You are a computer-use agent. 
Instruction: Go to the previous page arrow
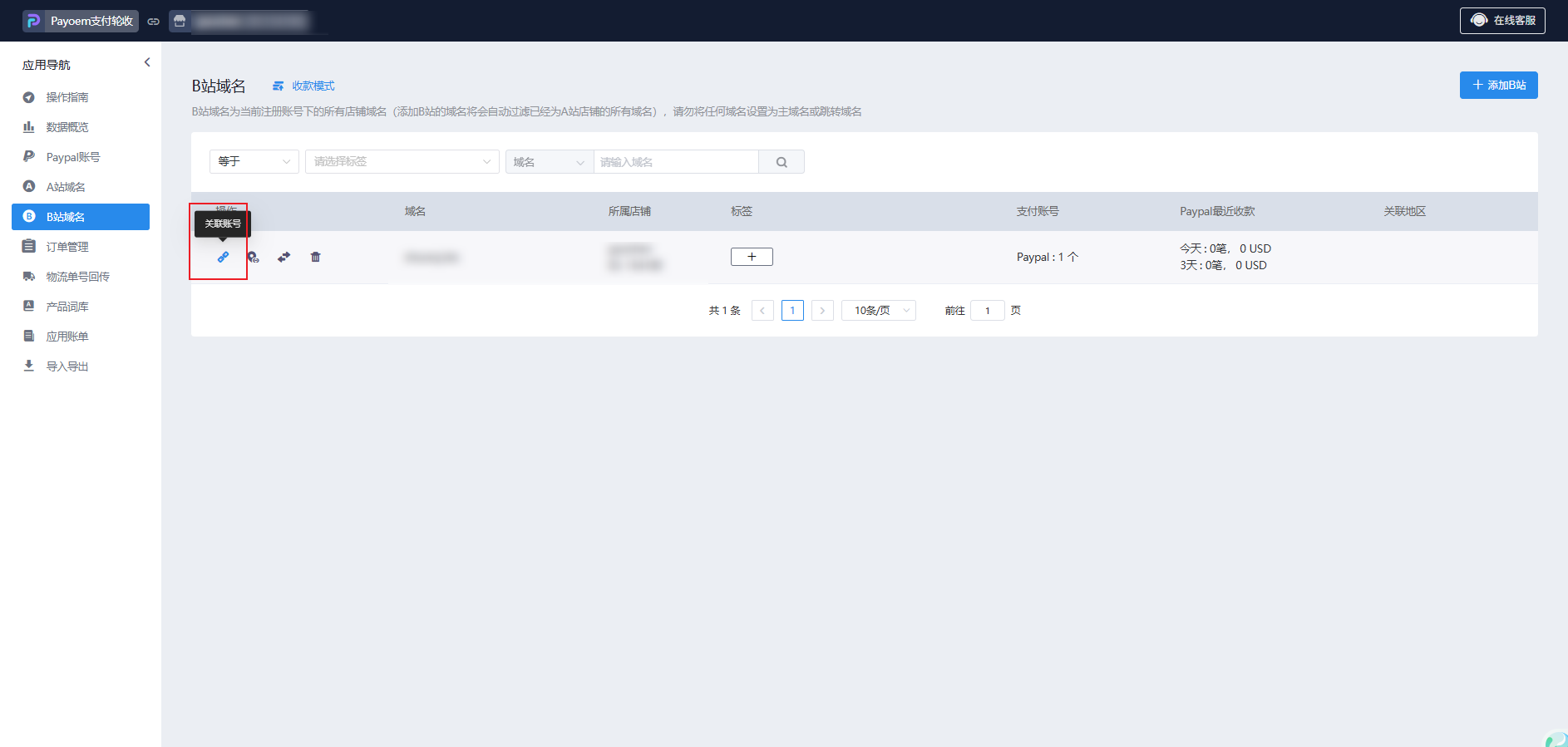tap(762, 310)
